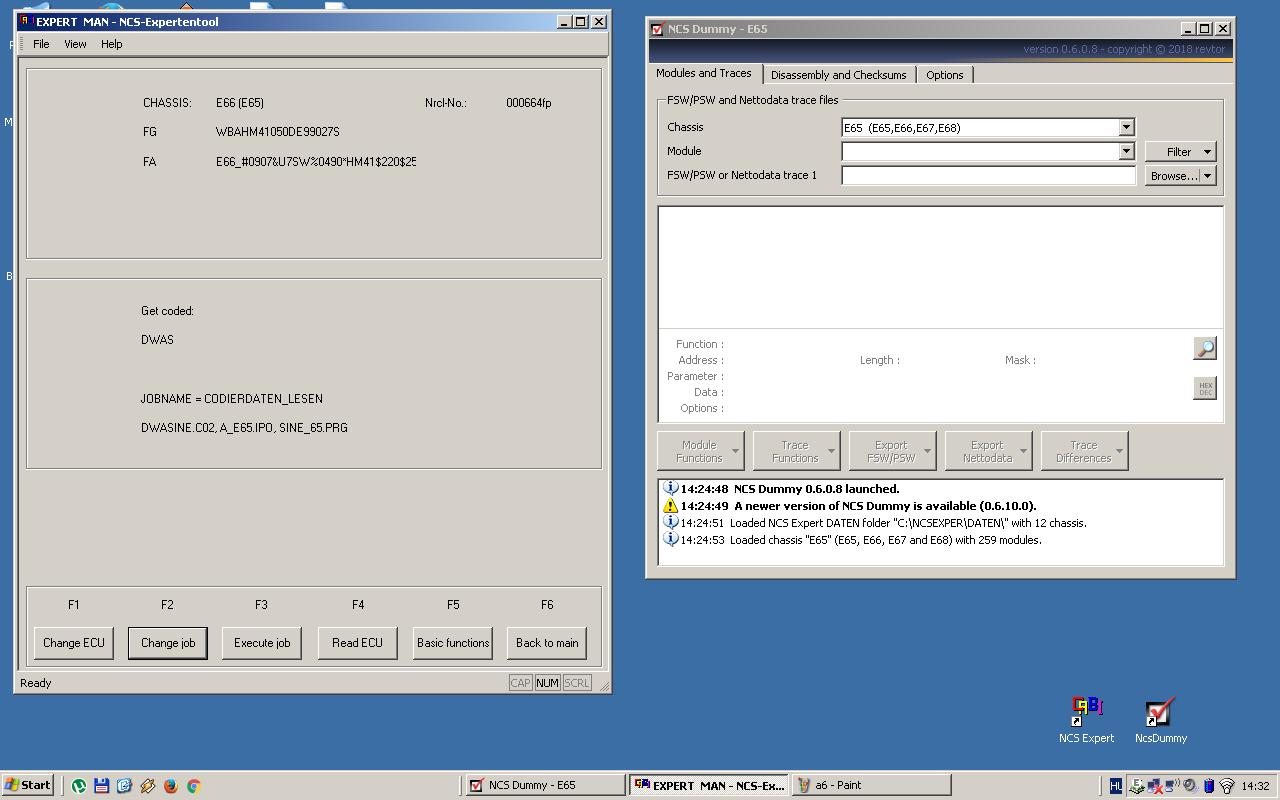Switch to the Options tab
This screenshot has height=800, width=1280.
coord(945,75)
